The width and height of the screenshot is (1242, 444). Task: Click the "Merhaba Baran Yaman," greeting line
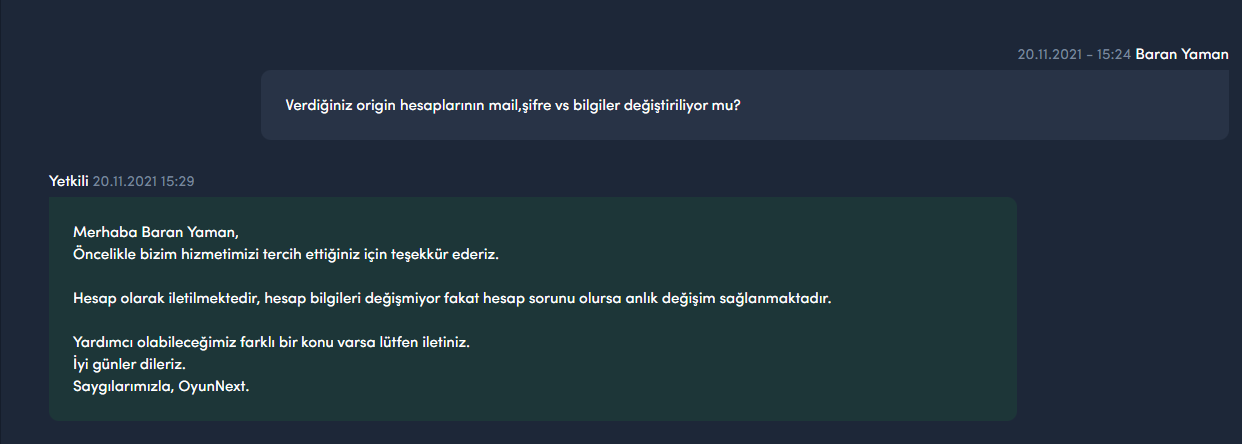coord(156,232)
